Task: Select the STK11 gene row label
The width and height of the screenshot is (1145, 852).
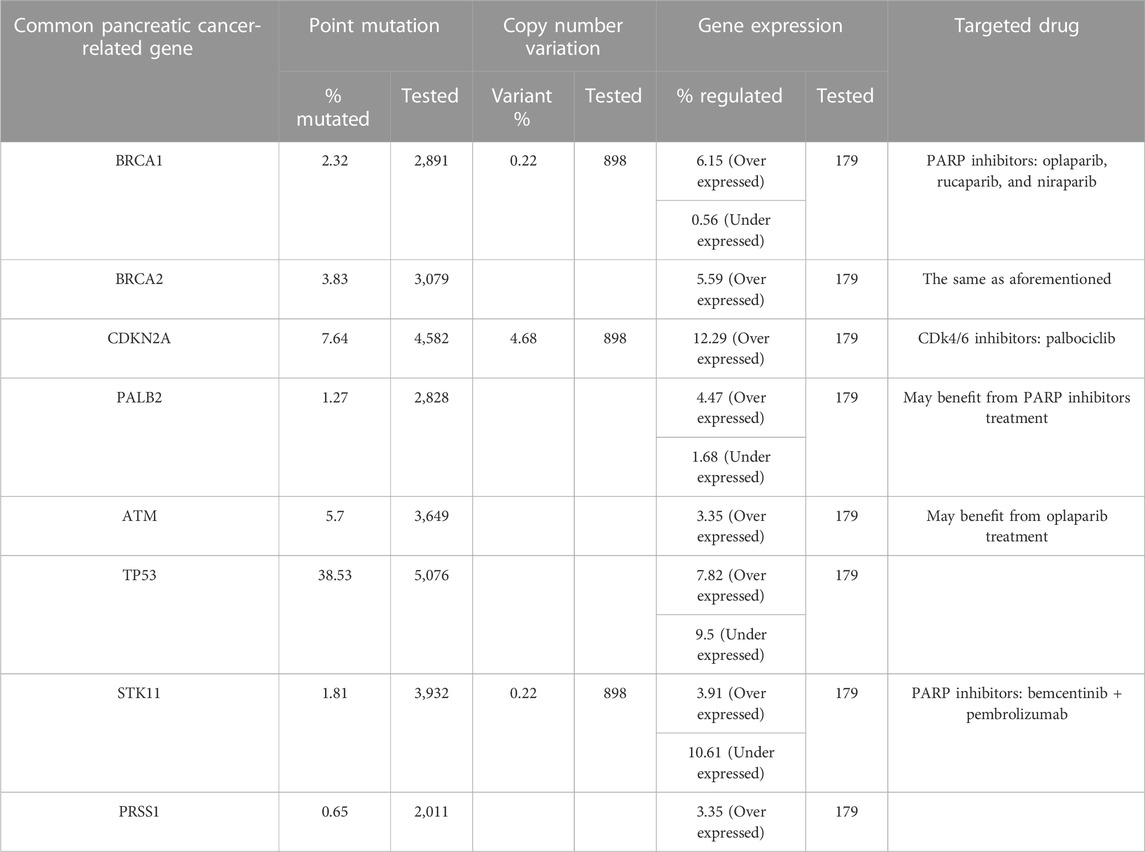Action: pos(139,695)
